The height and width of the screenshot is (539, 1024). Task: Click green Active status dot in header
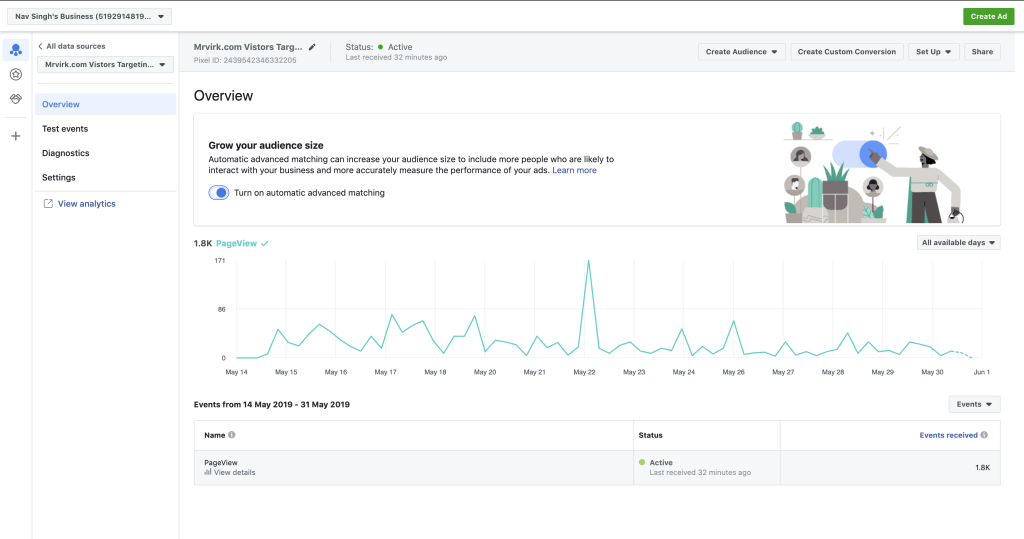(x=381, y=47)
